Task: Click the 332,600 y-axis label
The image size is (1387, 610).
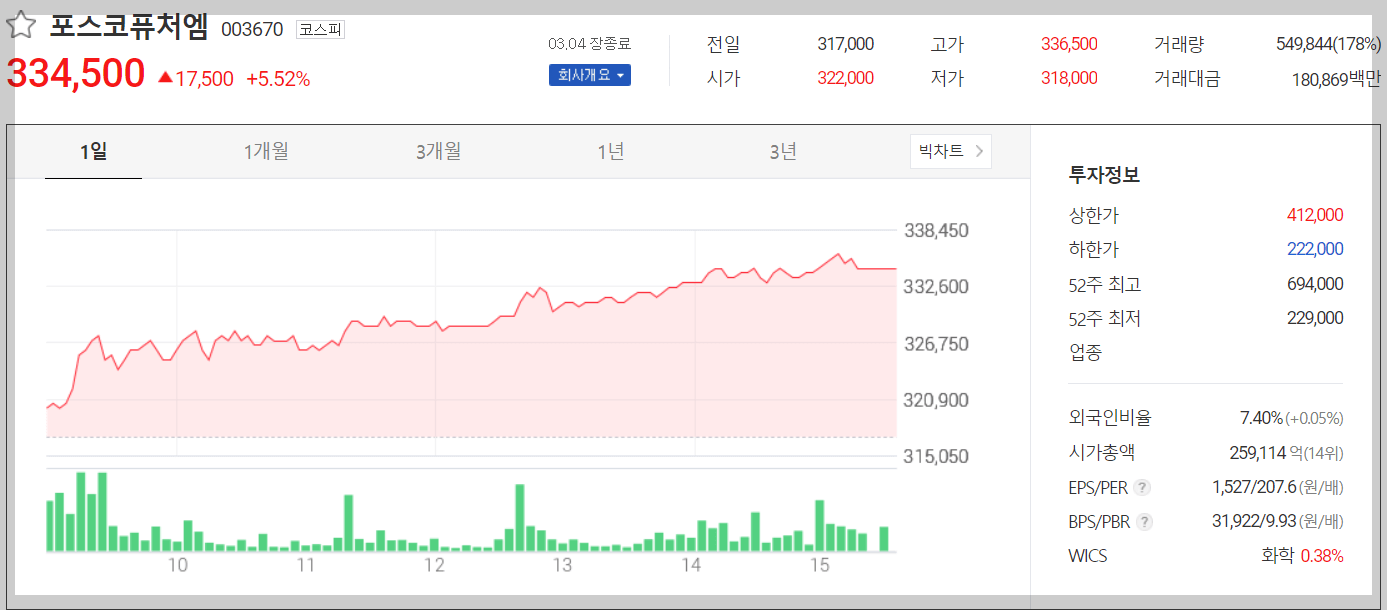Action: pos(936,287)
